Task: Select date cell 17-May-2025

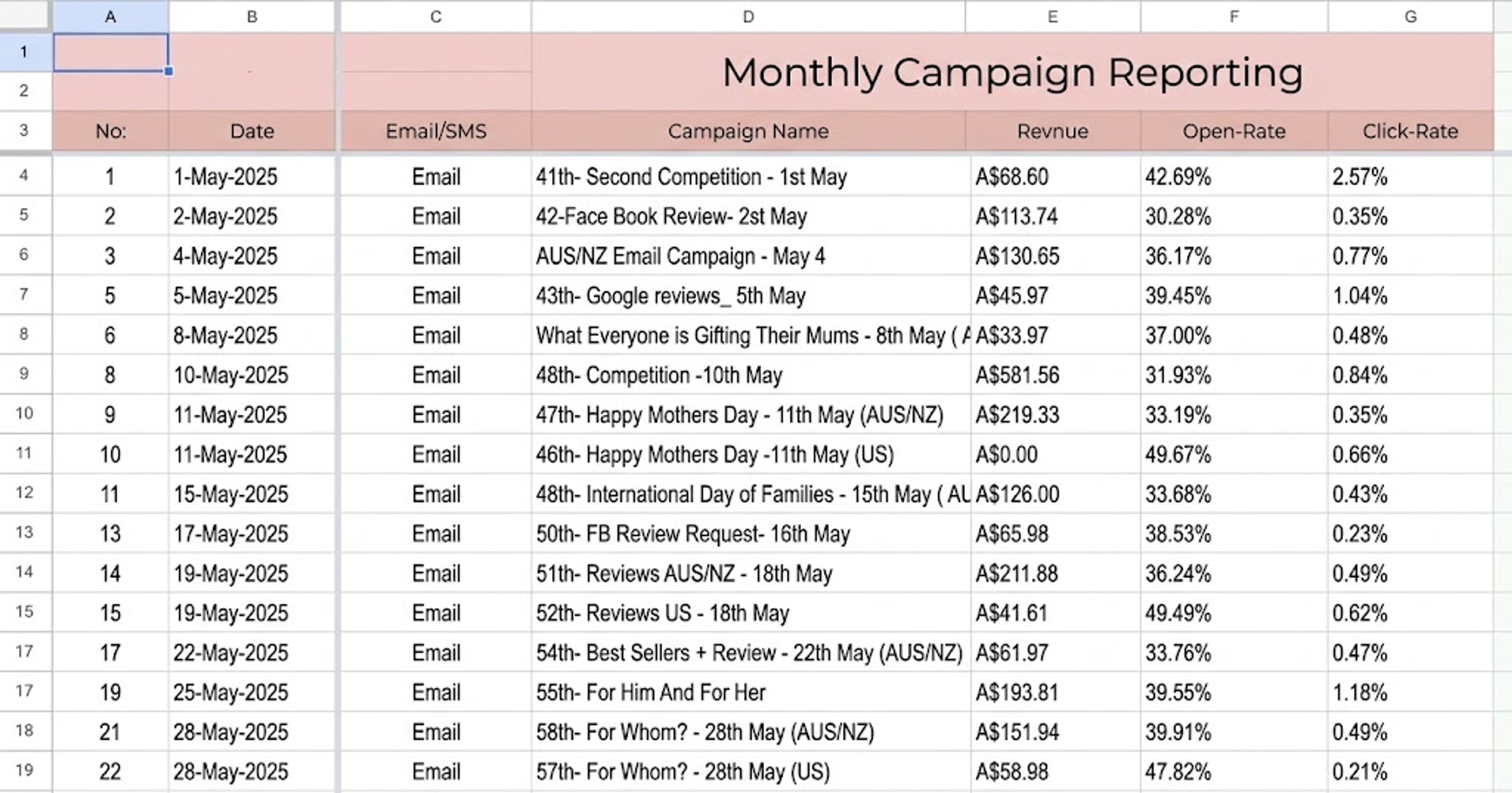Action: coord(252,534)
